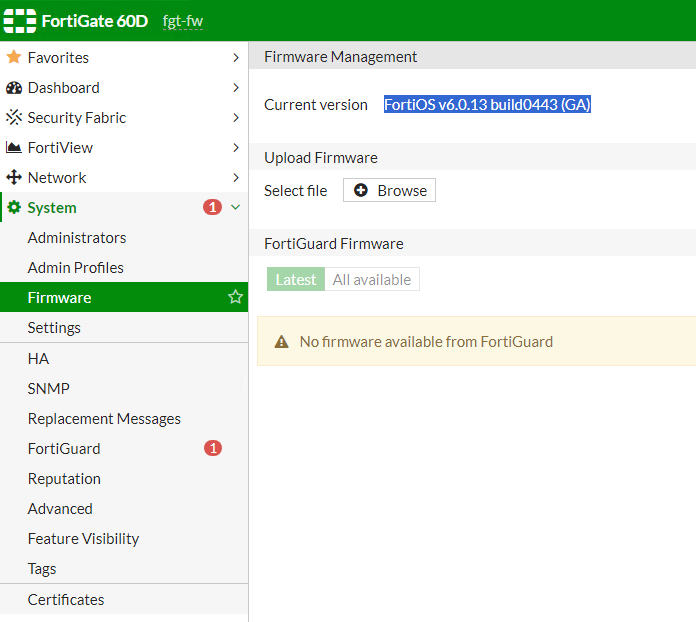
Task: Select the Latest firmware filter
Action: tap(295, 280)
